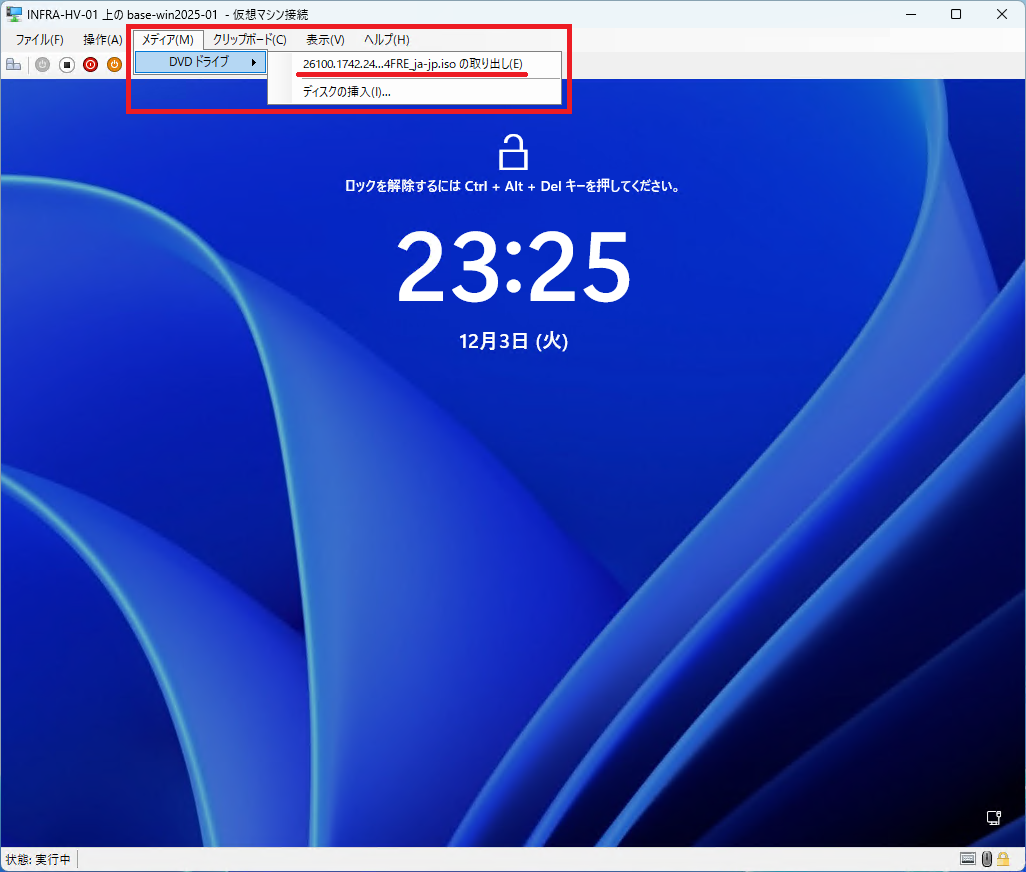Screen dimensions: 1026x872
Task: Click the greyed-out Start VM icon
Action: click(x=43, y=65)
